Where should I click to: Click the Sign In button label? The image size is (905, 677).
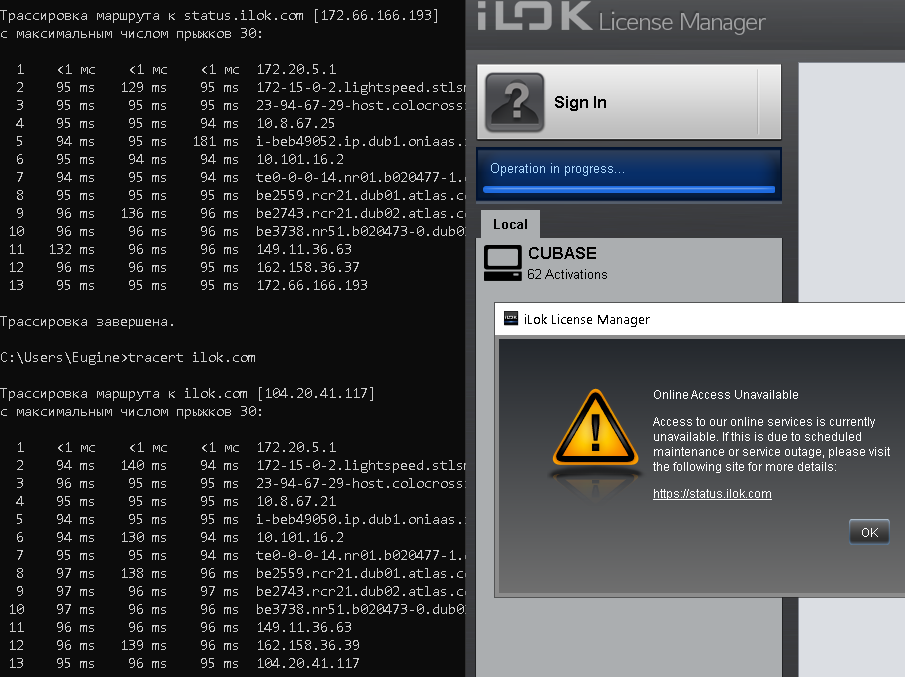[x=580, y=102]
